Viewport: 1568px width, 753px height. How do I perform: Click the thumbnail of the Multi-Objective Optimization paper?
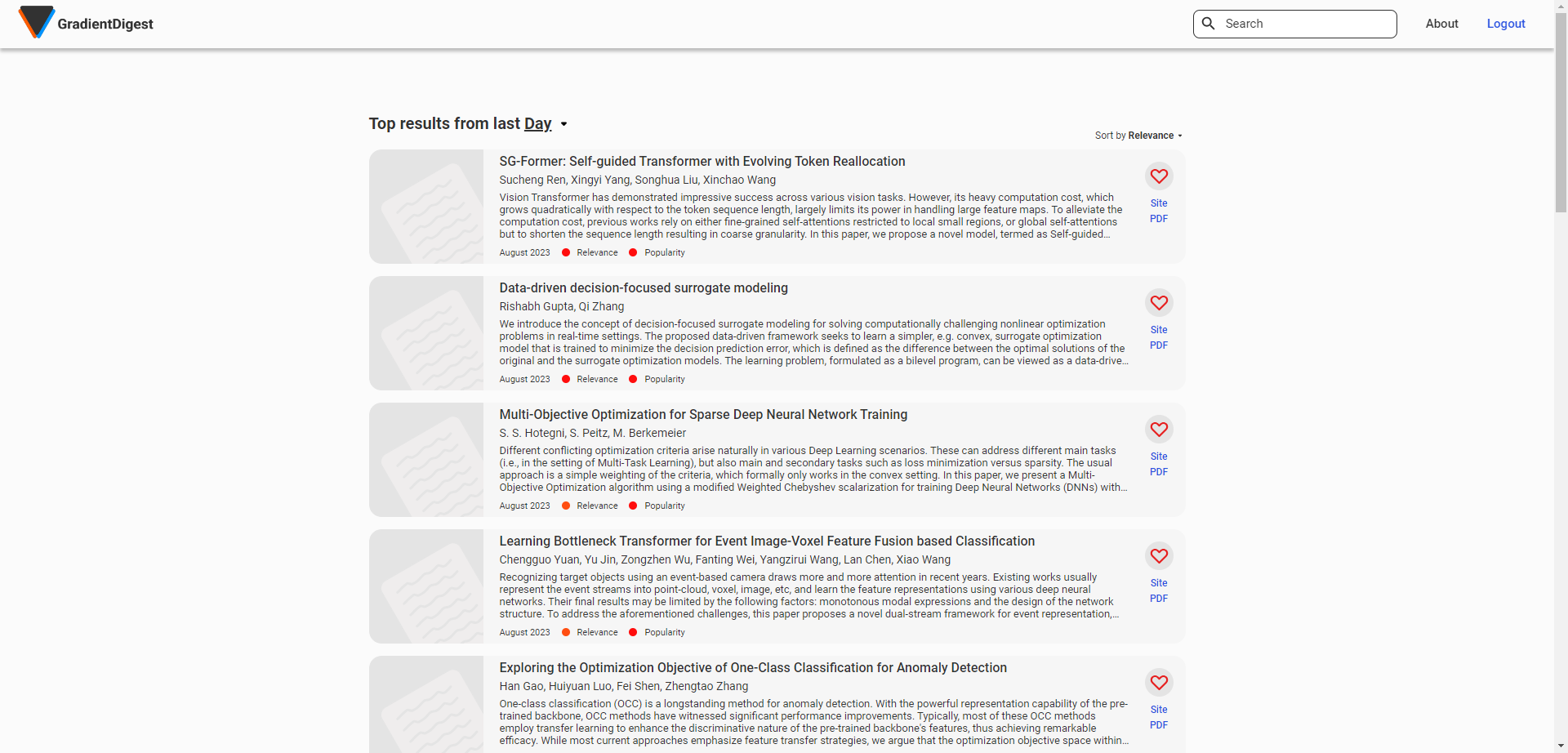426,460
